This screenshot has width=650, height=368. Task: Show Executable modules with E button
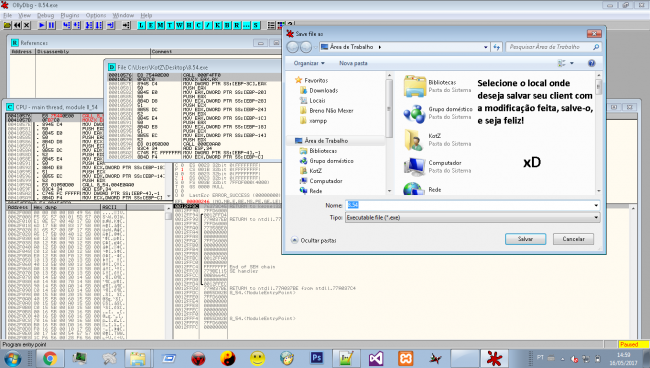[x=151, y=25]
